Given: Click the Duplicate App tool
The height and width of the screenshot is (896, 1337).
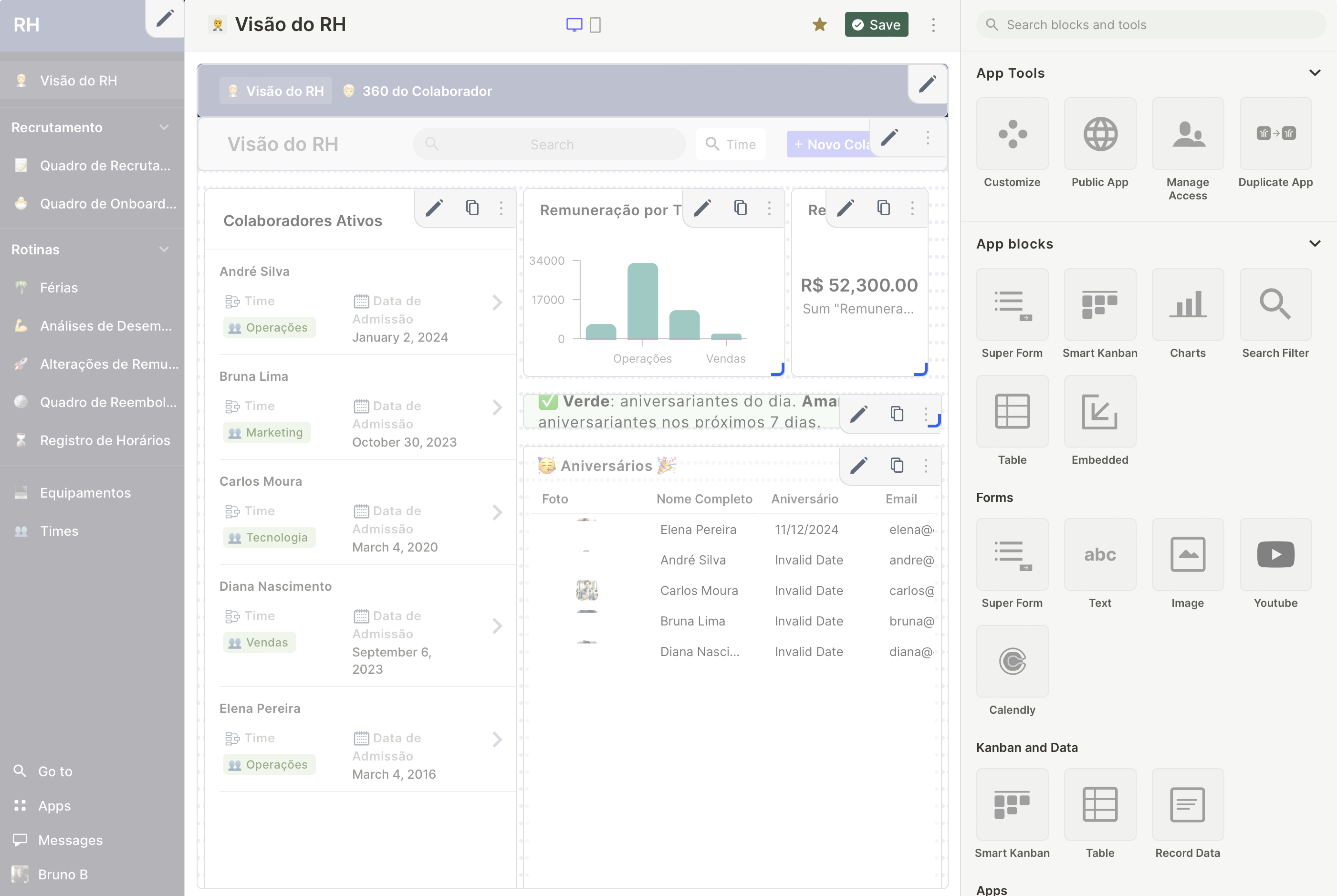Looking at the screenshot, I should pyautogui.click(x=1275, y=133).
